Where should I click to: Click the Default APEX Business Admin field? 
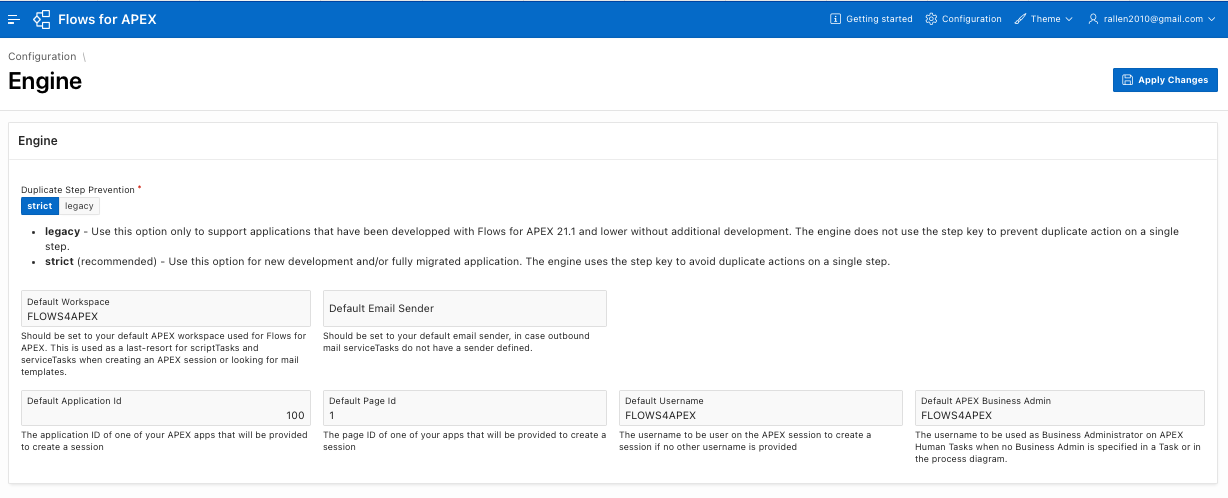(x=1059, y=408)
